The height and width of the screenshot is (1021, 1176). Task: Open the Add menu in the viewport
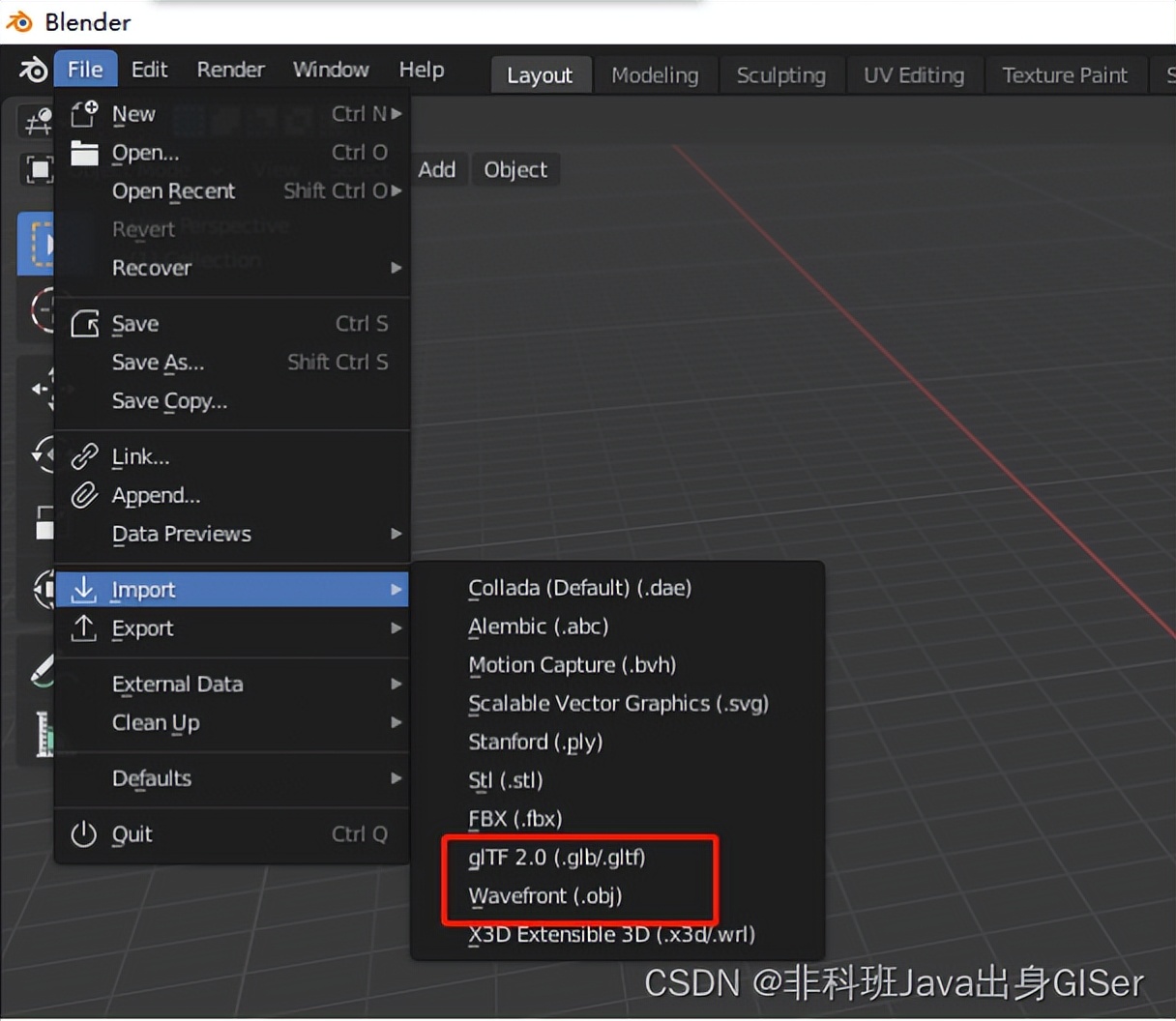pyautogui.click(x=438, y=169)
